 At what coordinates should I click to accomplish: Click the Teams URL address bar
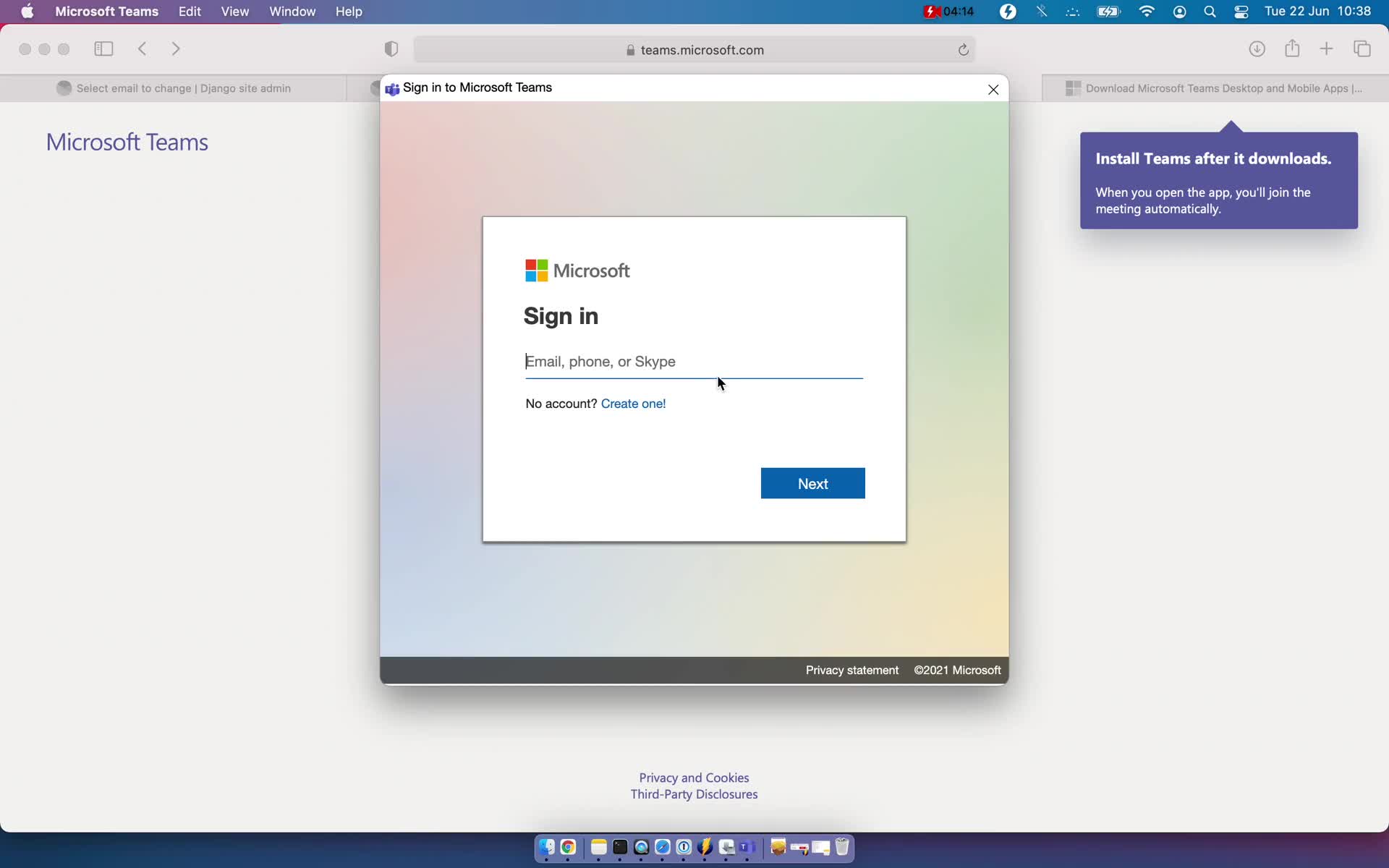(x=694, y=48)
